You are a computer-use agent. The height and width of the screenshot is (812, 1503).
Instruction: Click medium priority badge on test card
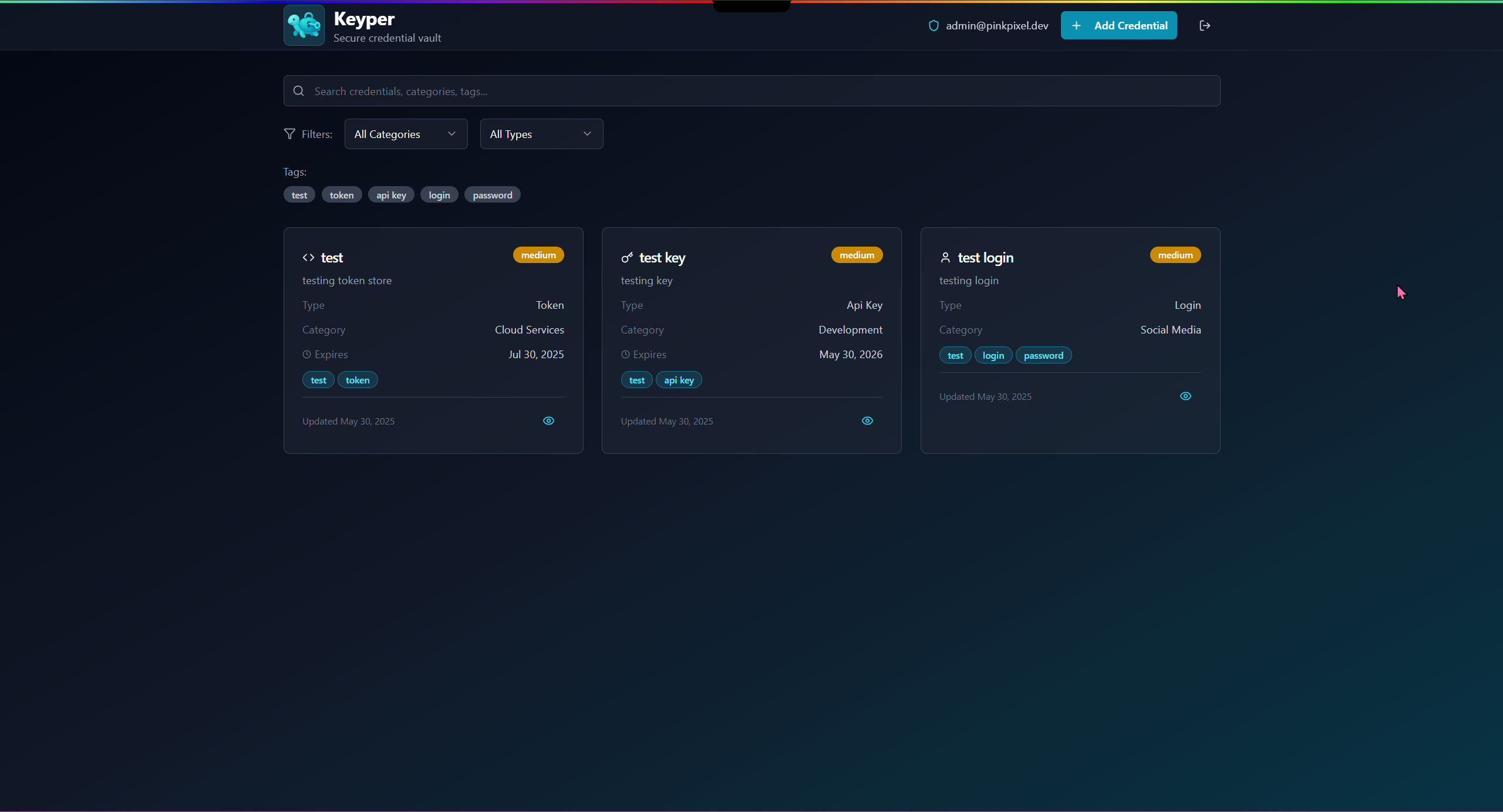pyautogui.click(x=538, y=255)
